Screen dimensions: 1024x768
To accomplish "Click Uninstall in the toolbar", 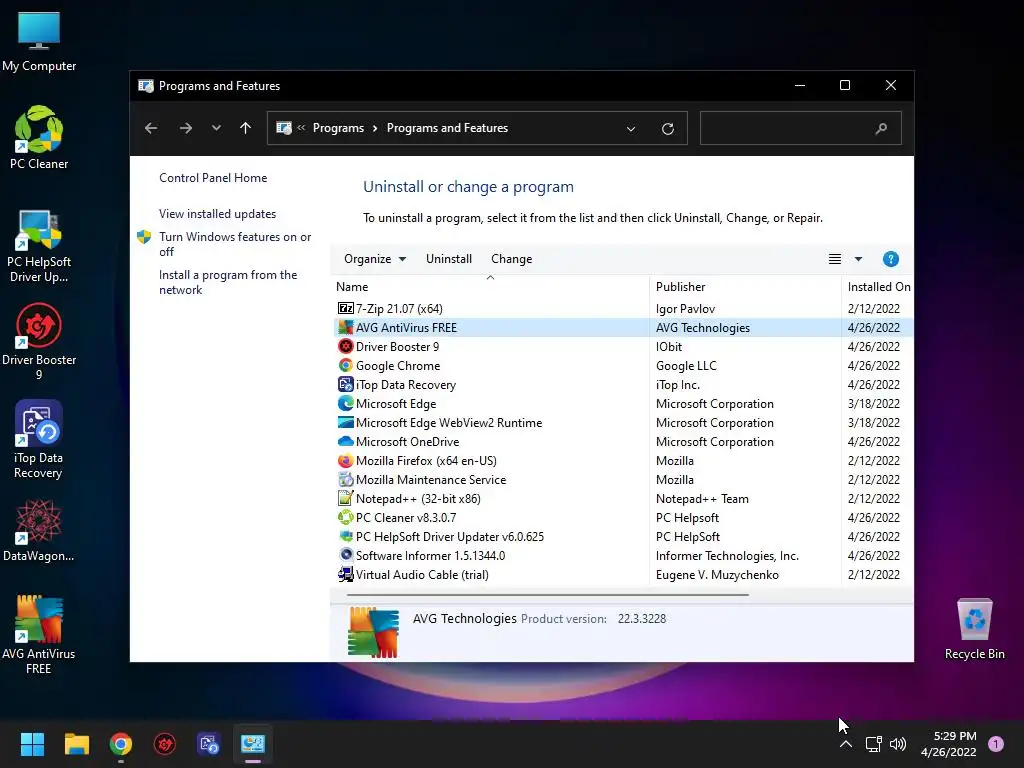I will click(x=449, y=259).
